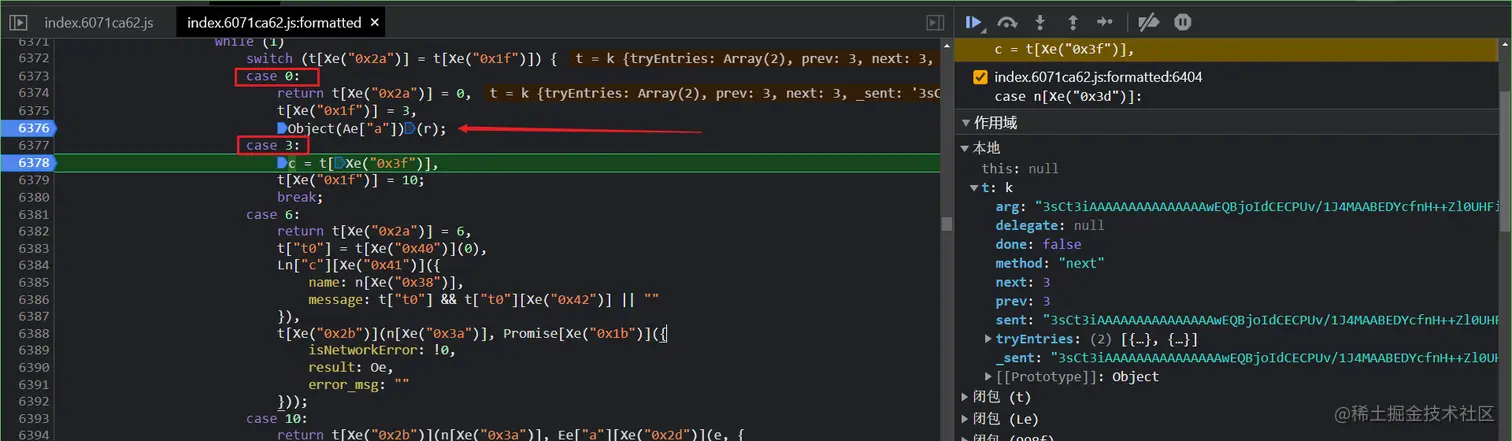
Task: Collapse the 本地 scope group
Action: pyautogui.click(x=965, y=148)
